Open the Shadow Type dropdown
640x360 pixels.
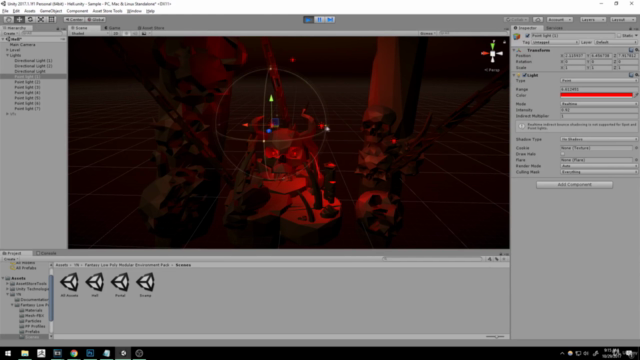coord(599,139)
